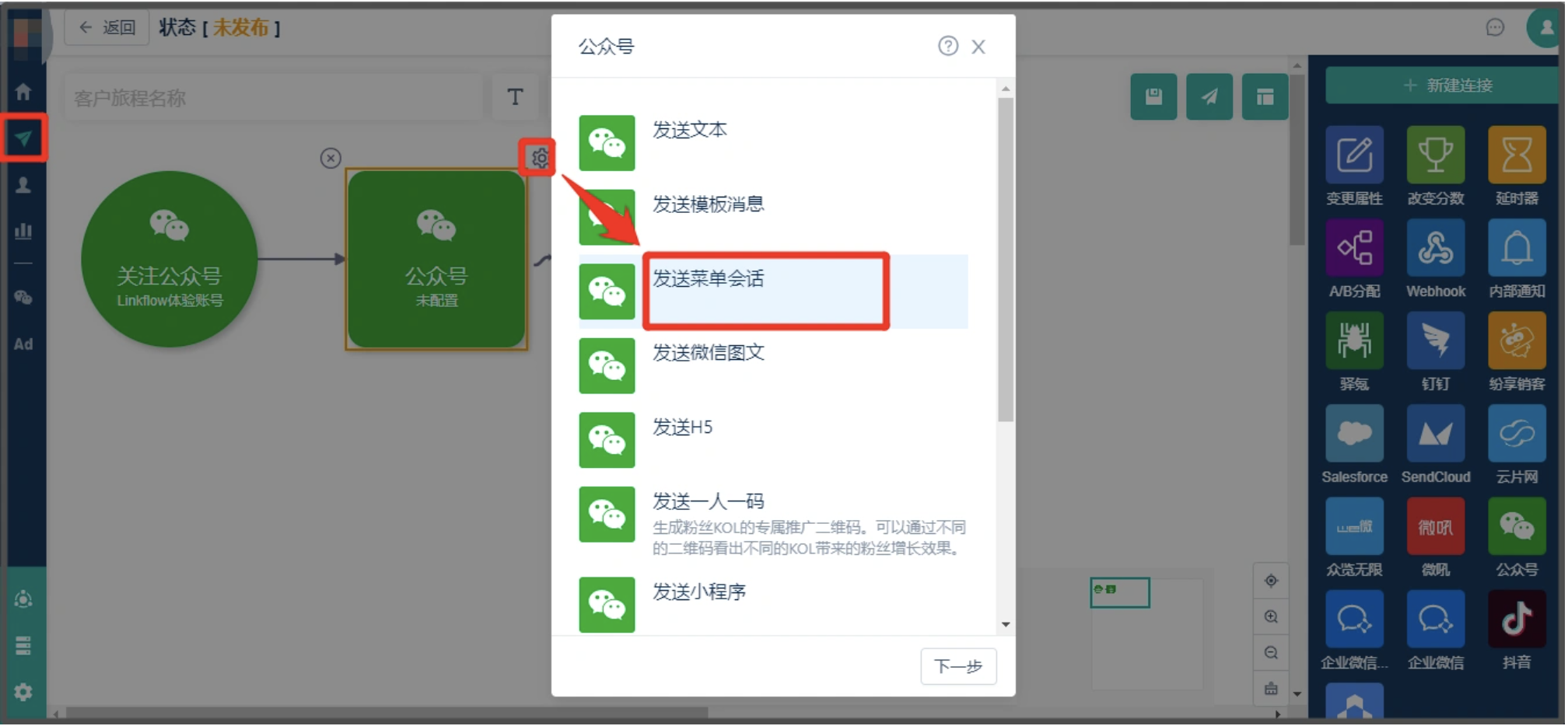Image resolution: width=1568 pixels, height=726 pixels.
Task: Click the publish paper-plane toolbar icon
Action: point(1209,97)
